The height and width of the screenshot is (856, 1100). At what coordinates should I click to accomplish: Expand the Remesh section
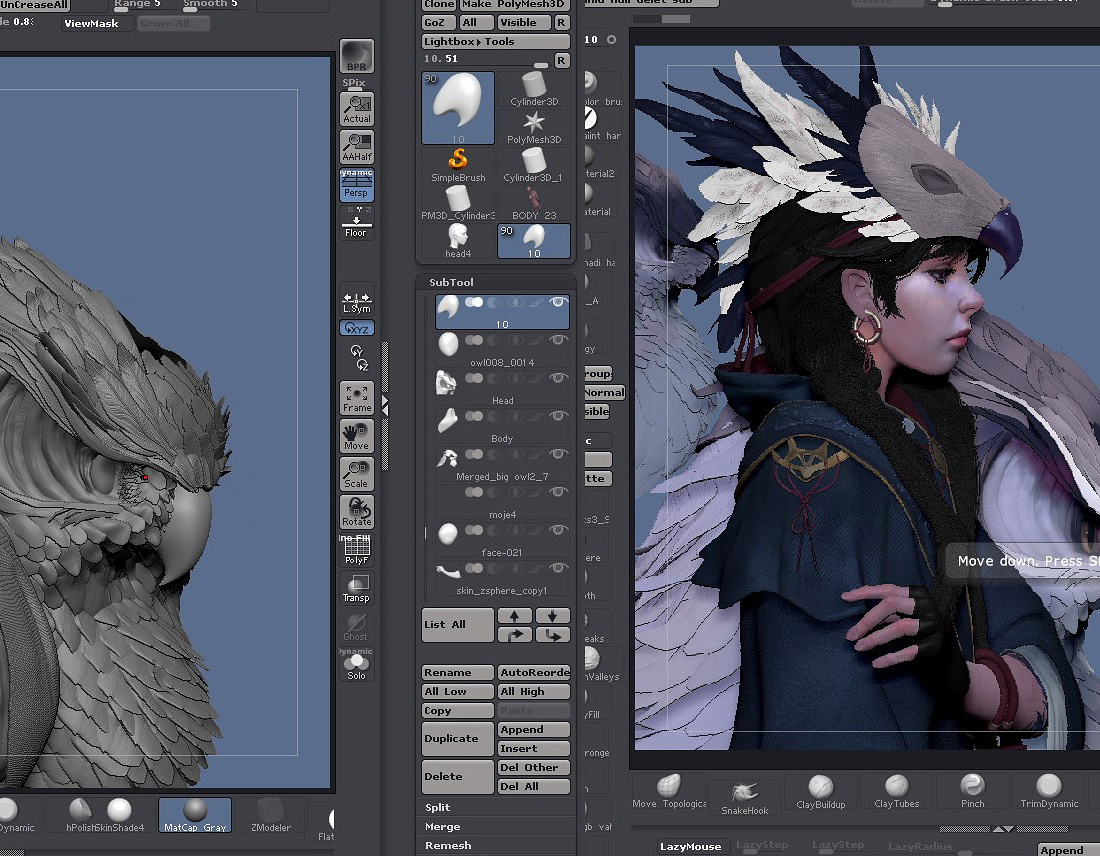(448, 845)
